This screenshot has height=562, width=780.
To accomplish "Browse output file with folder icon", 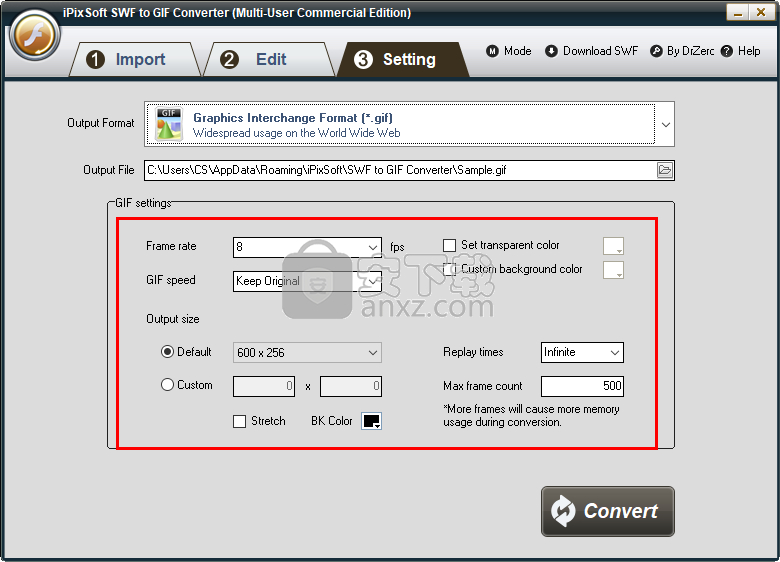I will pyautogui.click(x=665, y=171).
